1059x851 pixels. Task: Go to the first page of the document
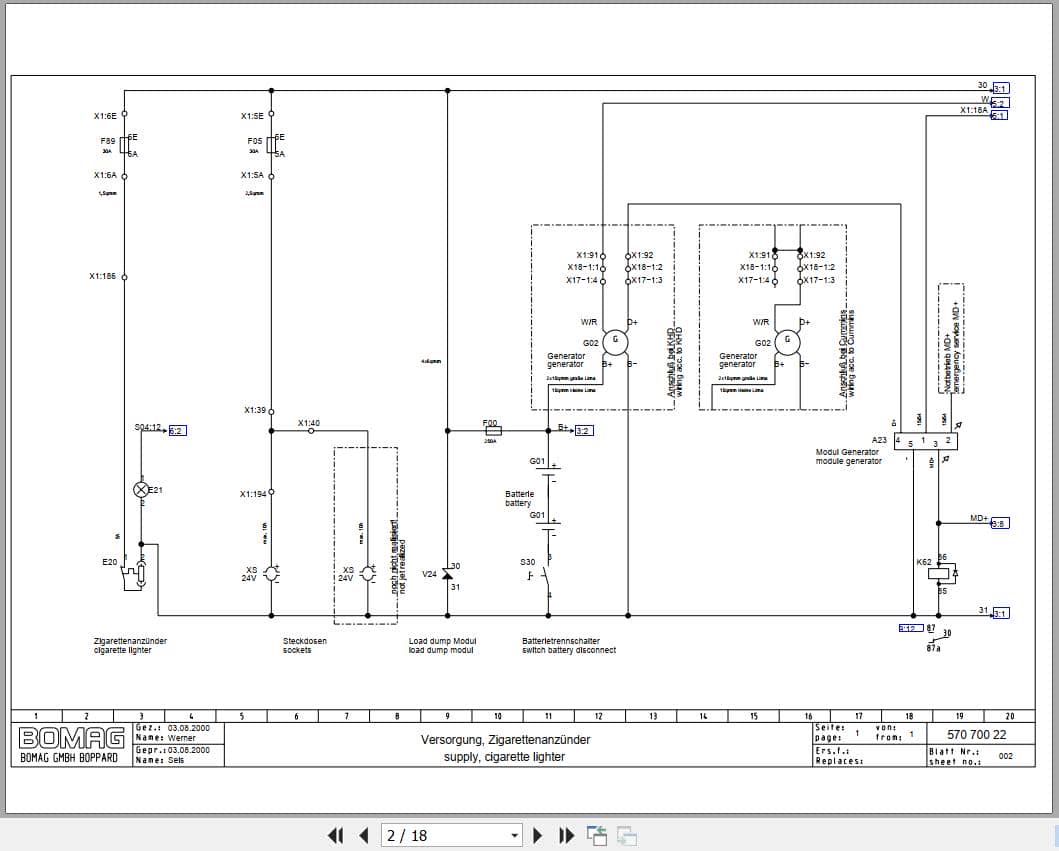click(x=336, y=835)
